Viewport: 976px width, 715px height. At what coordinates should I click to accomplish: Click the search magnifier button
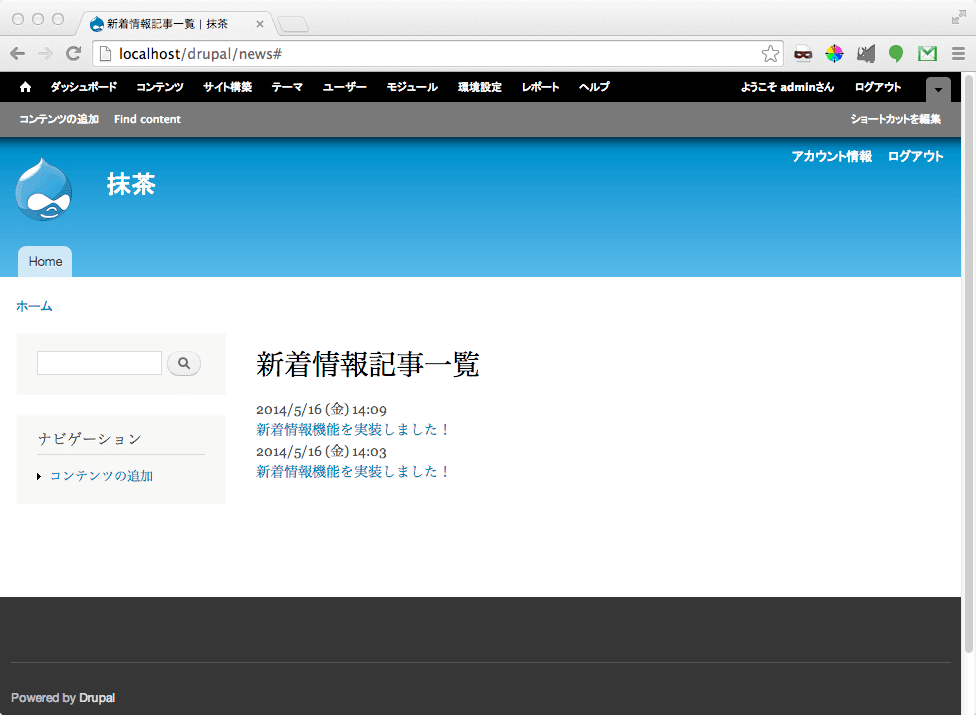click(x=184, y=363)
